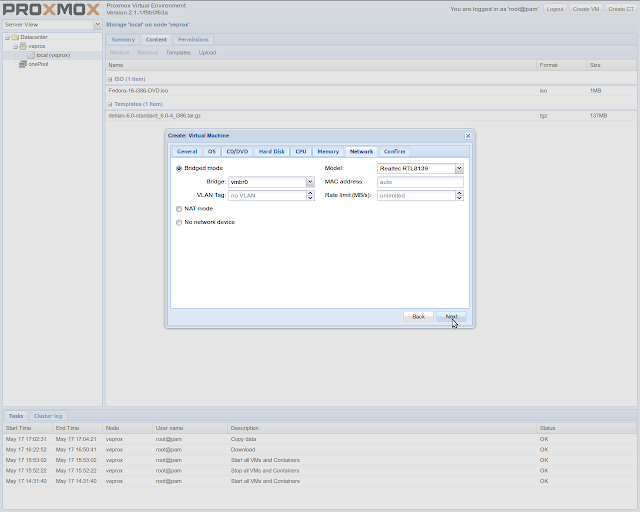
Task: Sort tasks by the End Time header
Action: point(78,428)
